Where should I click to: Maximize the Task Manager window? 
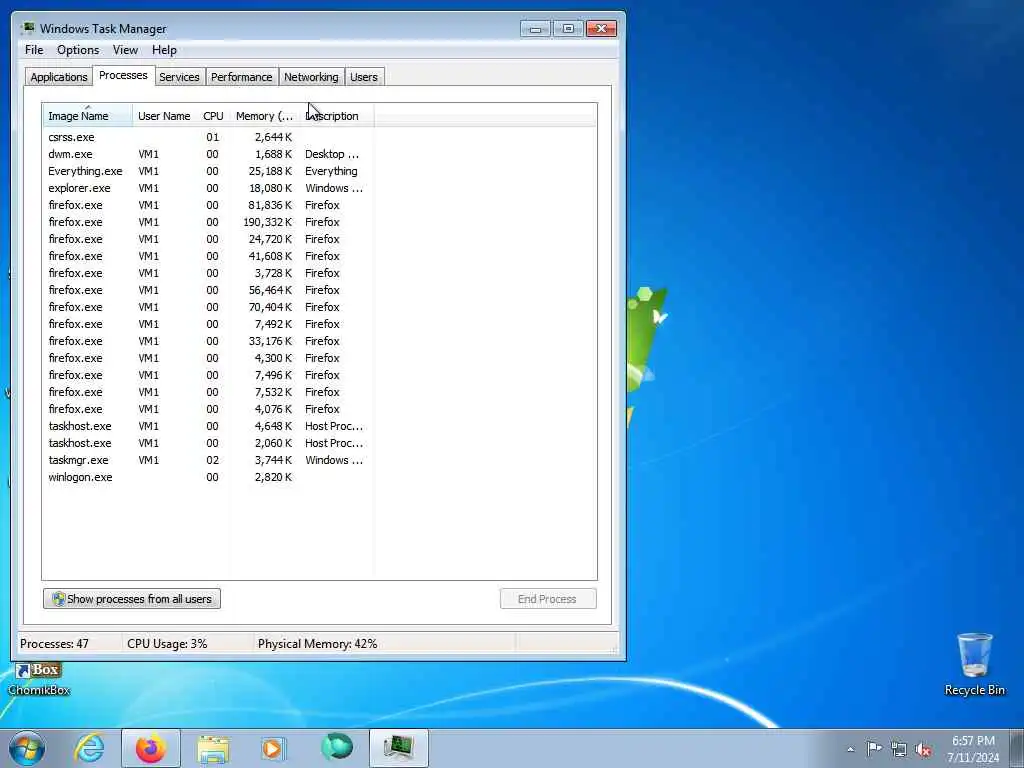568,29
